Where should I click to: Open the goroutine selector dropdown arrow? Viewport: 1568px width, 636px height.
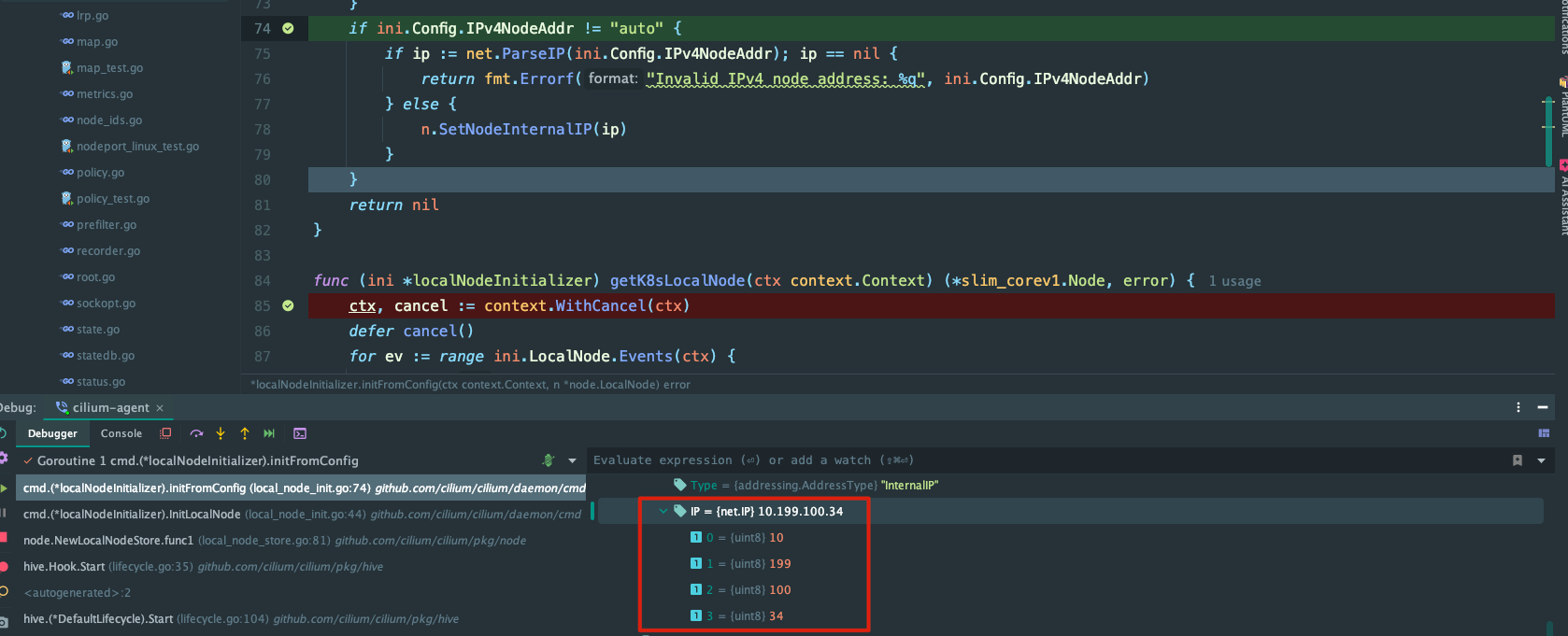tap(572, 460)
